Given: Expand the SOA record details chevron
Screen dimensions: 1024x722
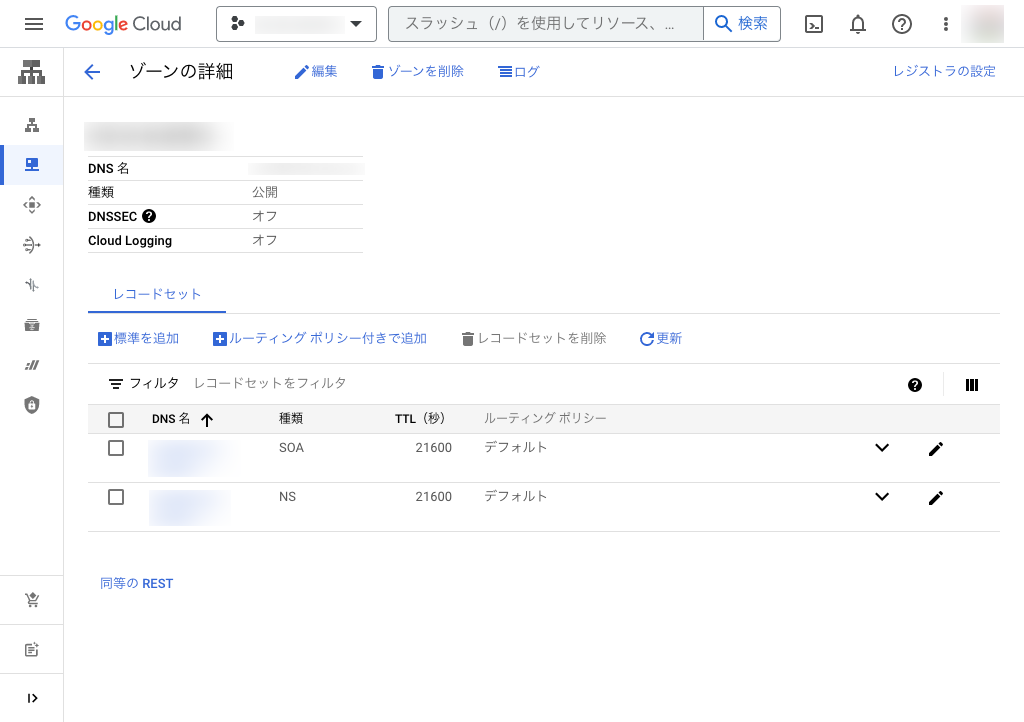Looking at the screenshot, I should (882, 448).
